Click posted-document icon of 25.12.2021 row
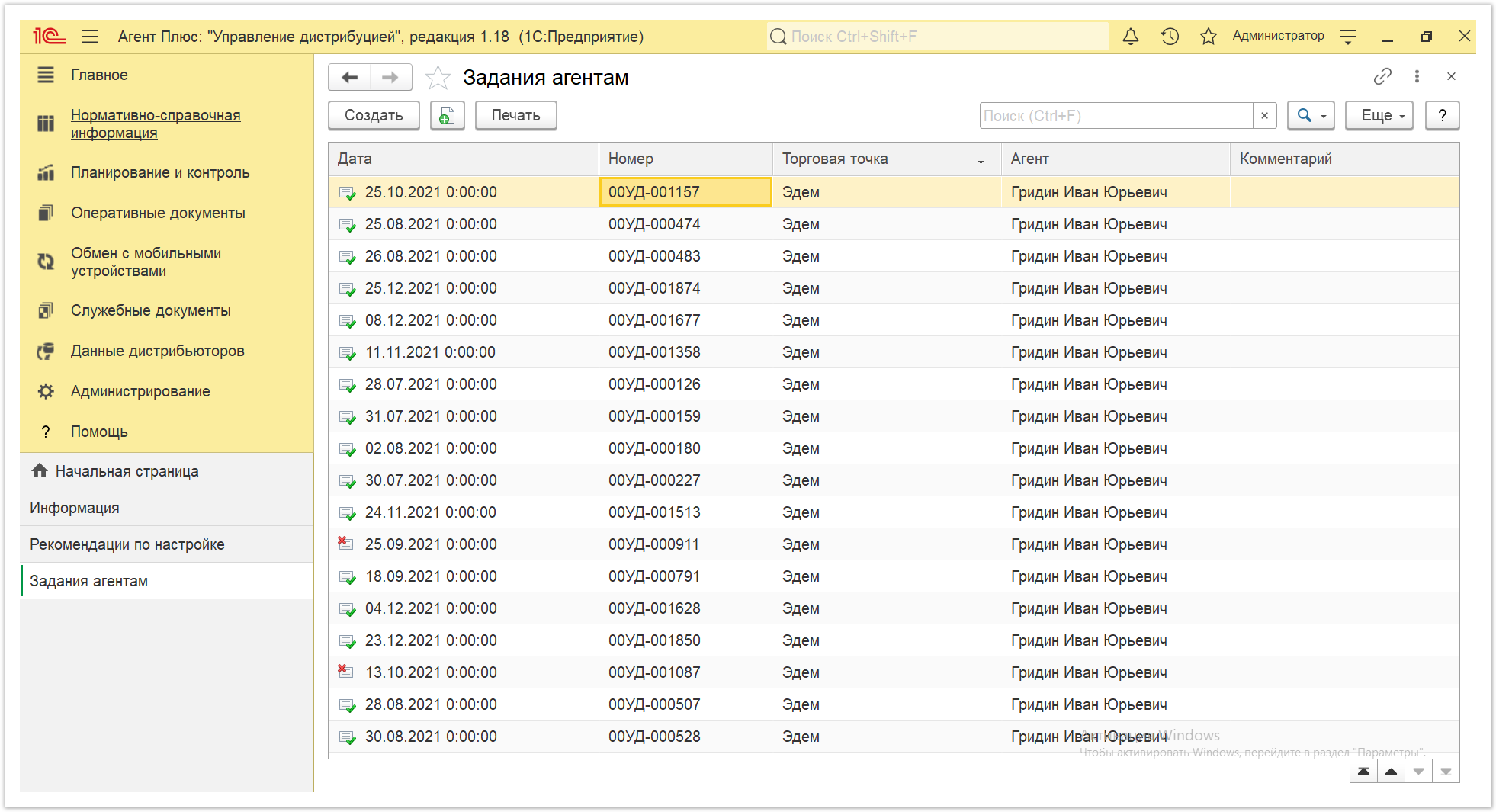The width and height of the screenshot is (1496, 812). [348, 289]
